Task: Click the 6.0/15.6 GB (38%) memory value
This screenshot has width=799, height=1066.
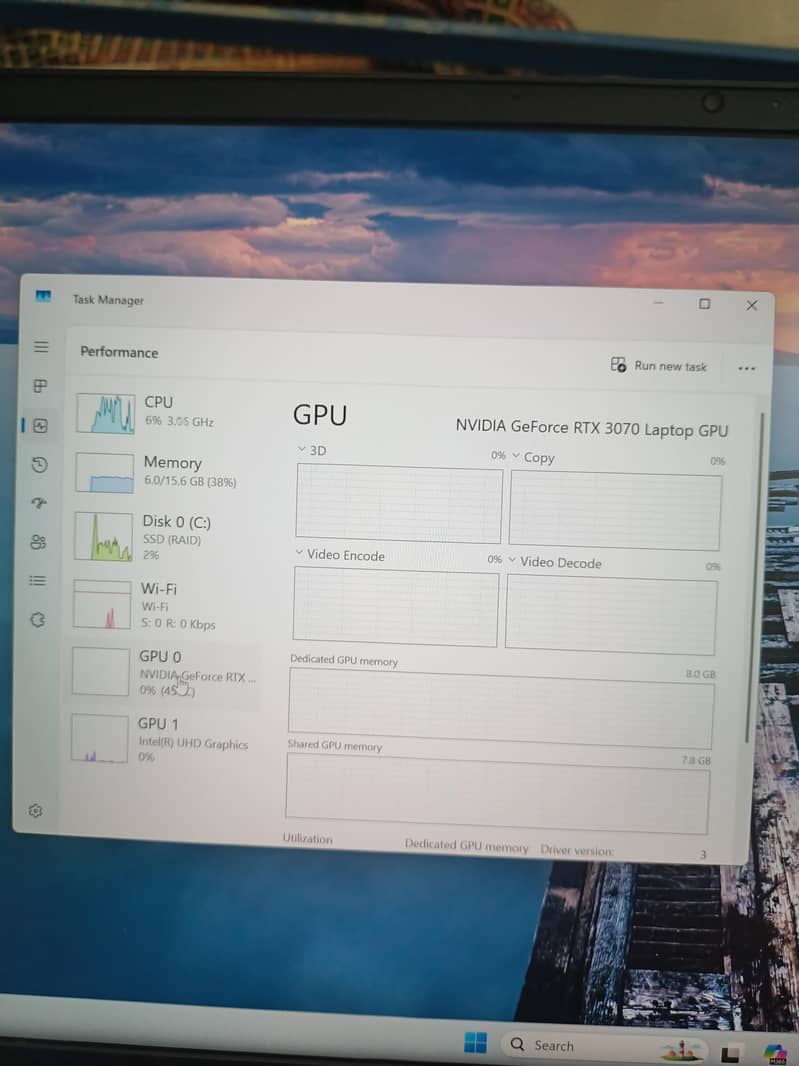Action: [190, 481]
